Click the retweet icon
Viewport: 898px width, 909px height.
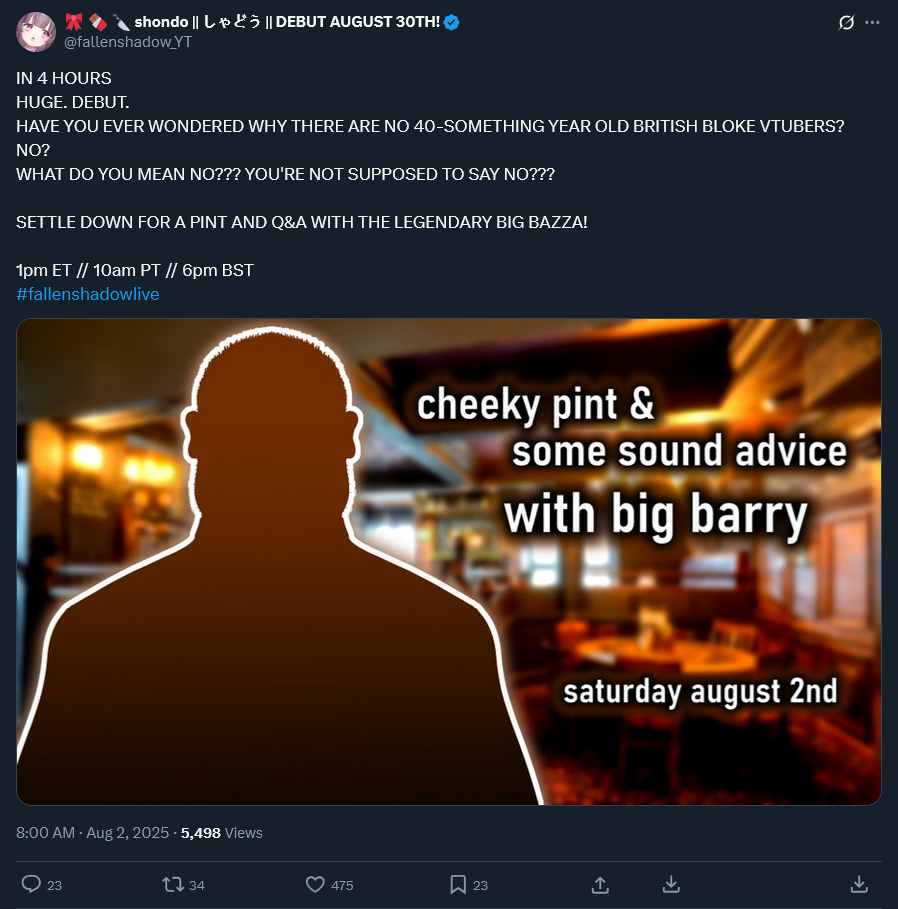tap(172, 884)
